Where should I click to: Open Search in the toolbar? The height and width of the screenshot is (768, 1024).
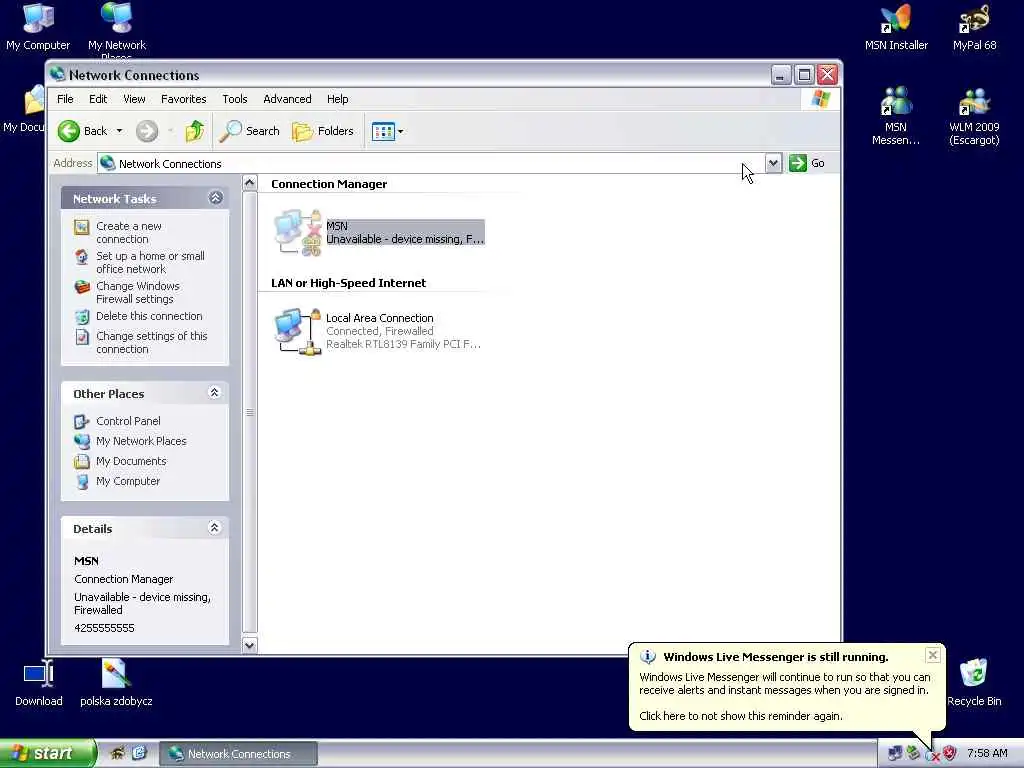pos(249,131)
